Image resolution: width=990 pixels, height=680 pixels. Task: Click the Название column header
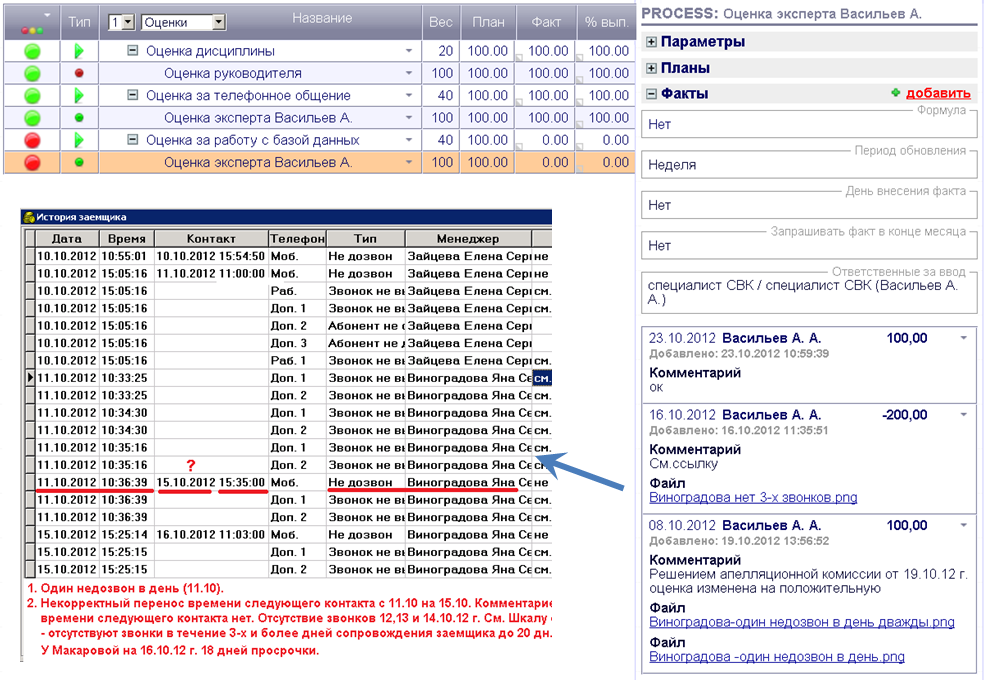click(322, 18)
